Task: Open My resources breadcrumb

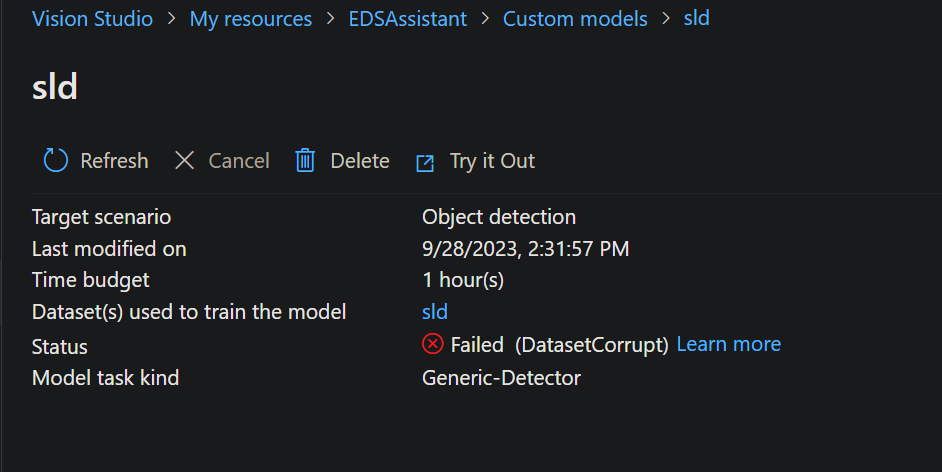Action: (251, 19)
